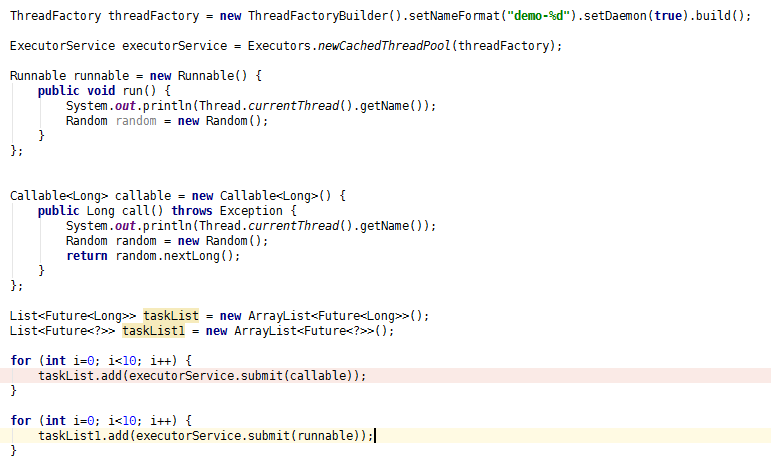Click currentThread in the Callable's println
Viewport: 771px width, 464px height.
click(294, 226)
